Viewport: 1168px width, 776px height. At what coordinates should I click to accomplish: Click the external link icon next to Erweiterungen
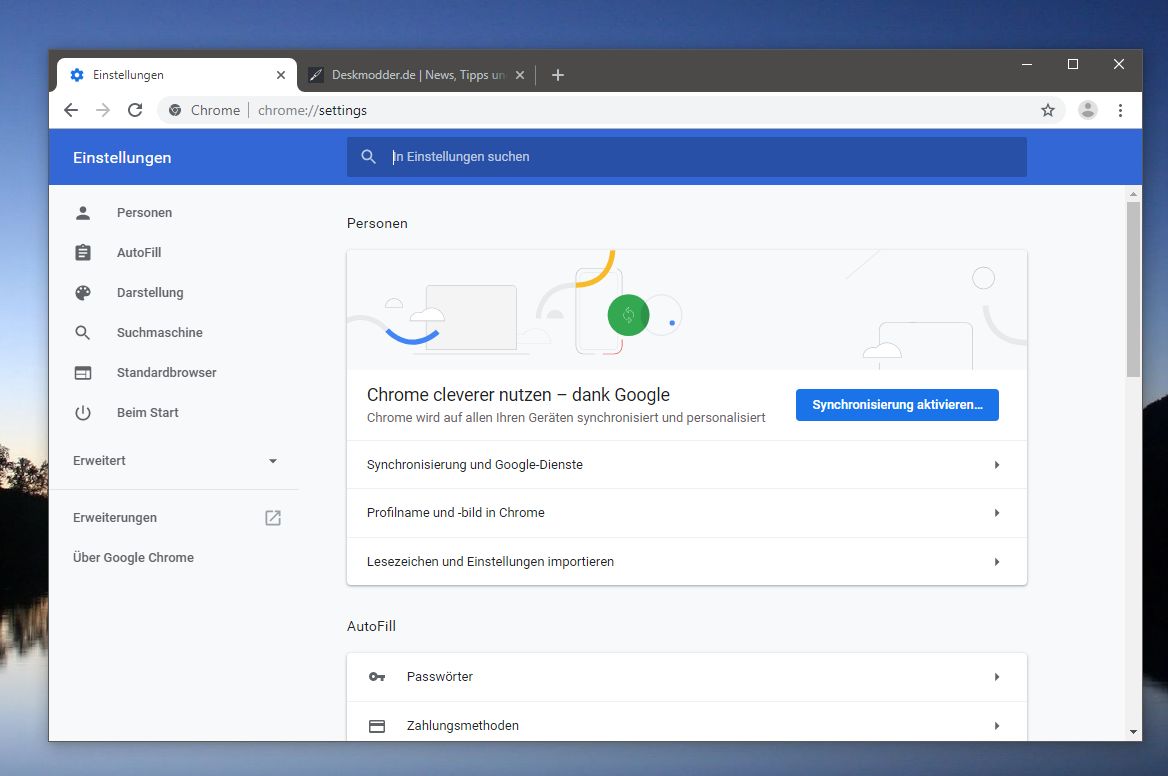[x=273, y=518]
